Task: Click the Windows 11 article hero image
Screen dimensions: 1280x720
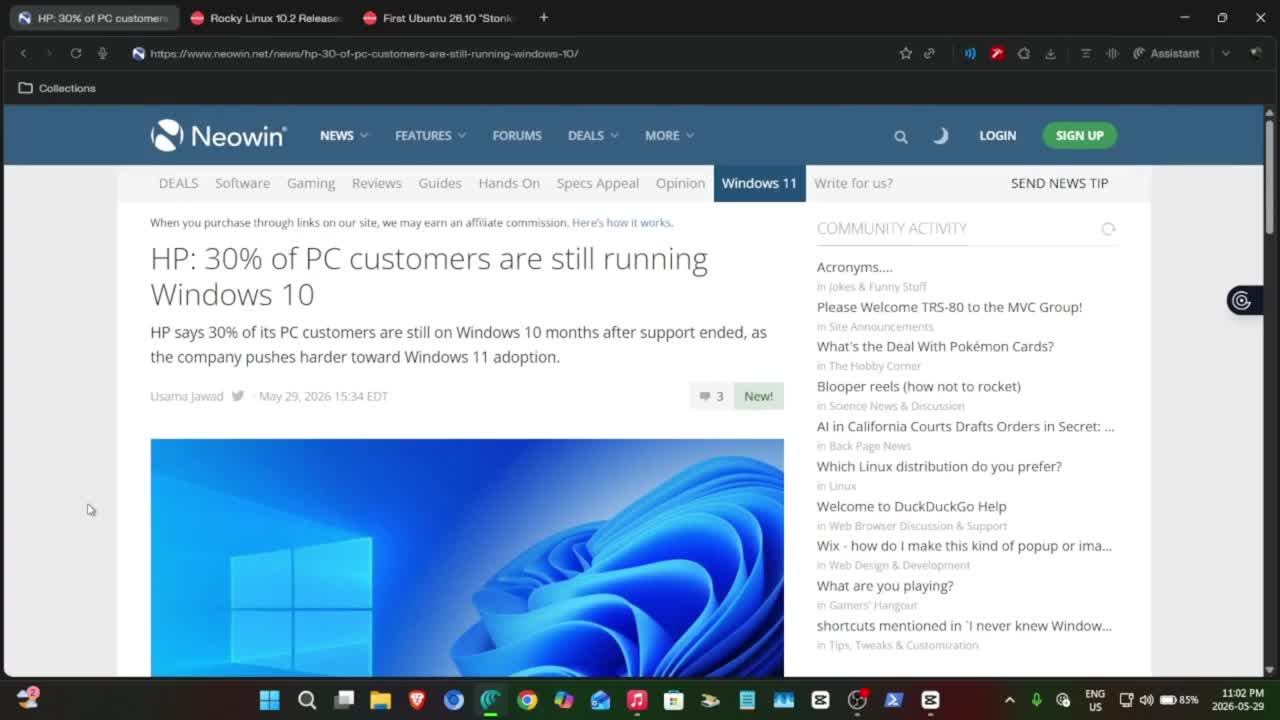Action: coord(467,557)
